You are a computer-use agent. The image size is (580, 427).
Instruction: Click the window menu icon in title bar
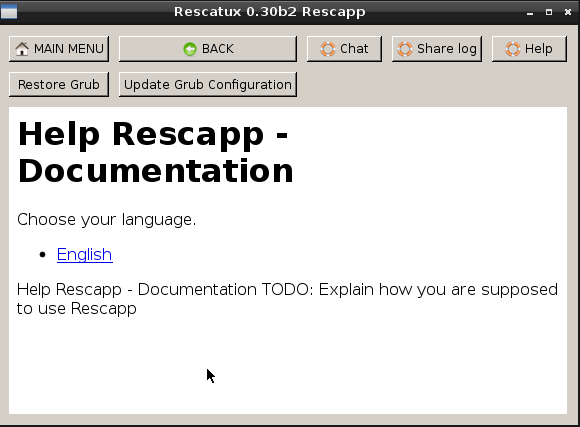[x=9, y=12]
